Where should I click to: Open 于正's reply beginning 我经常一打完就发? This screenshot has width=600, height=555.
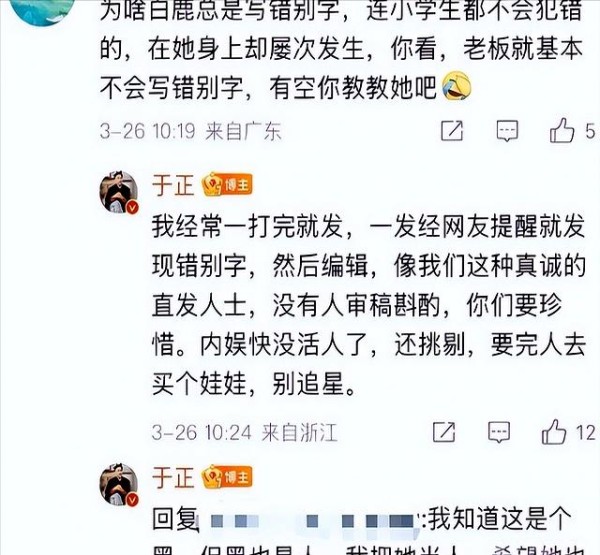(368, 305)
